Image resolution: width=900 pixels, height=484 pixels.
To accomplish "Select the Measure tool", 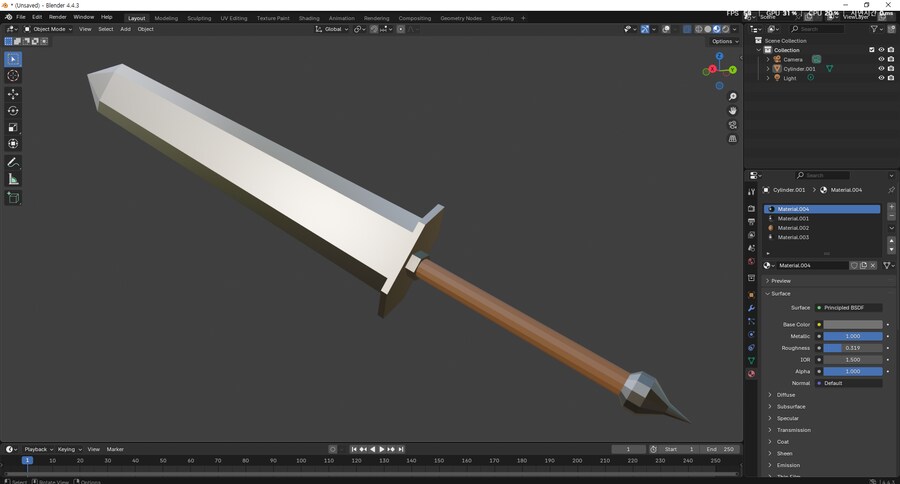I will [13, 179].
